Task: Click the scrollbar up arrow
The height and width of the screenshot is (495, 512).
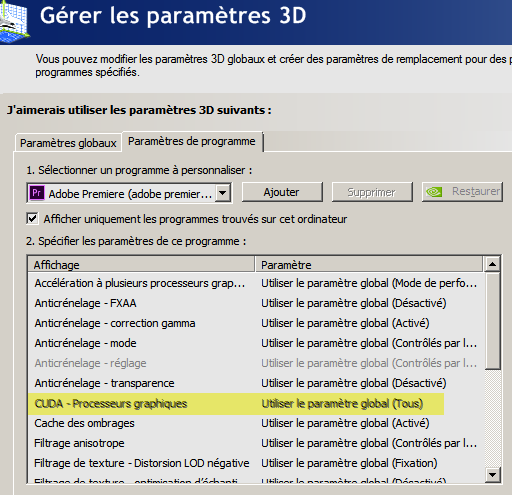Action: [x=492, y=264]
